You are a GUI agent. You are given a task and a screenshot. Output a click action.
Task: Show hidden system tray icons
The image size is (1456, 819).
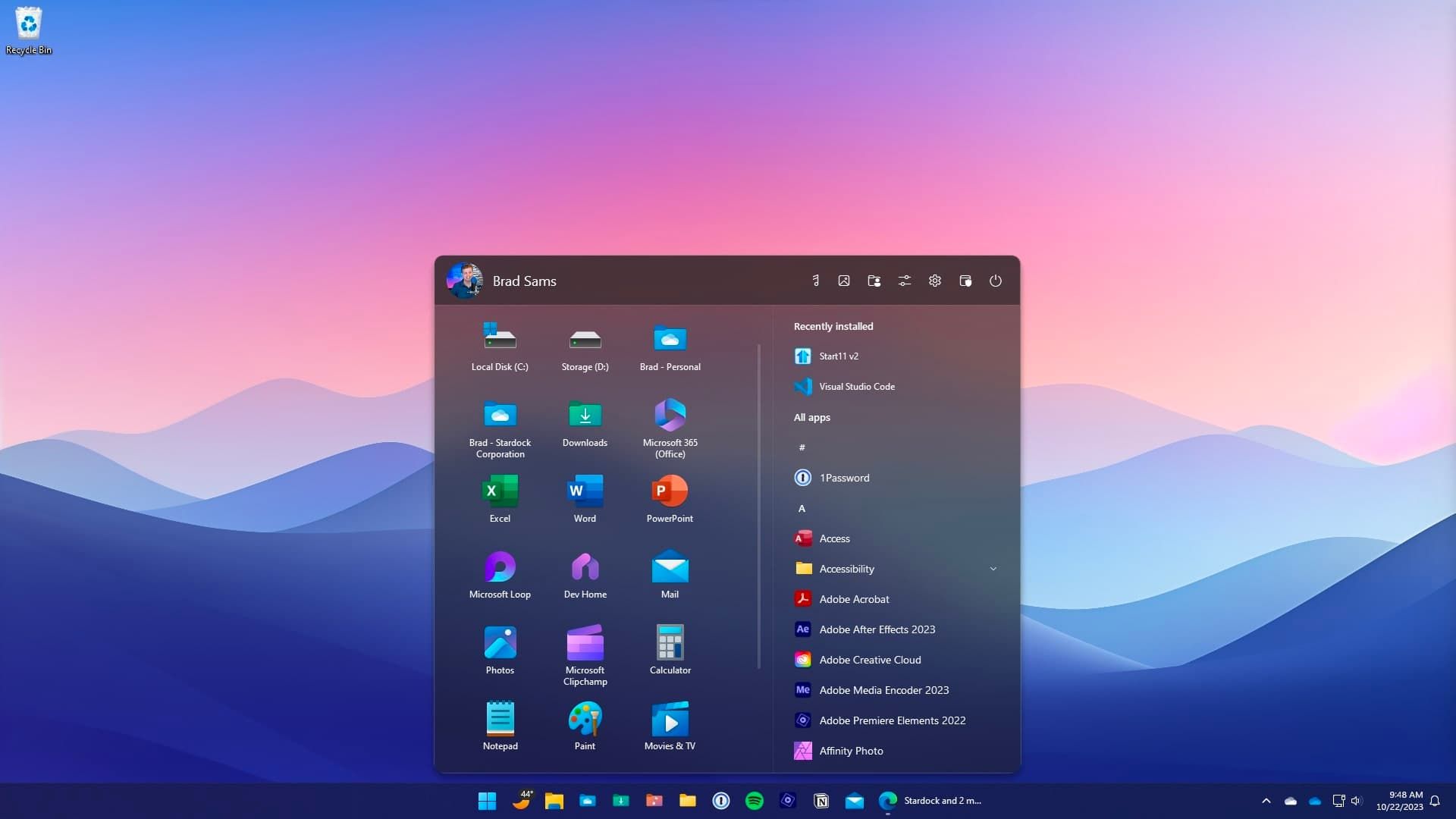[1266, 801]
